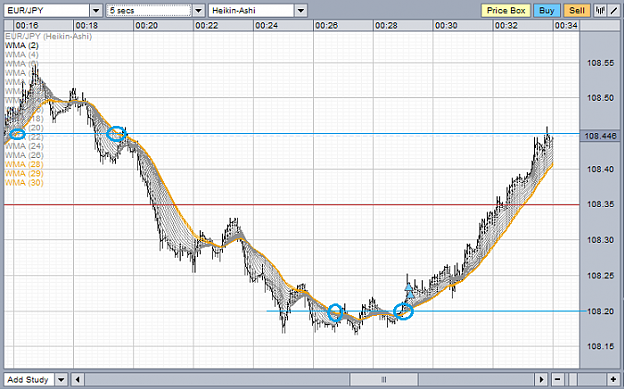The image size is (625, 390).
Task: Click the orange Sell button
Action: click(x=577, y=11)
